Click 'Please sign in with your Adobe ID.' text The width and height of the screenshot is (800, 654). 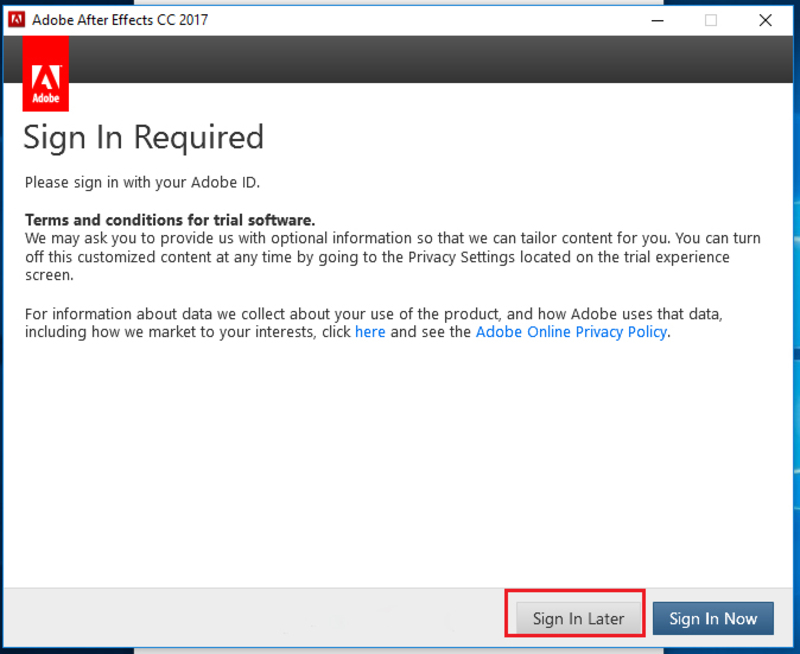tap(142, 182)
